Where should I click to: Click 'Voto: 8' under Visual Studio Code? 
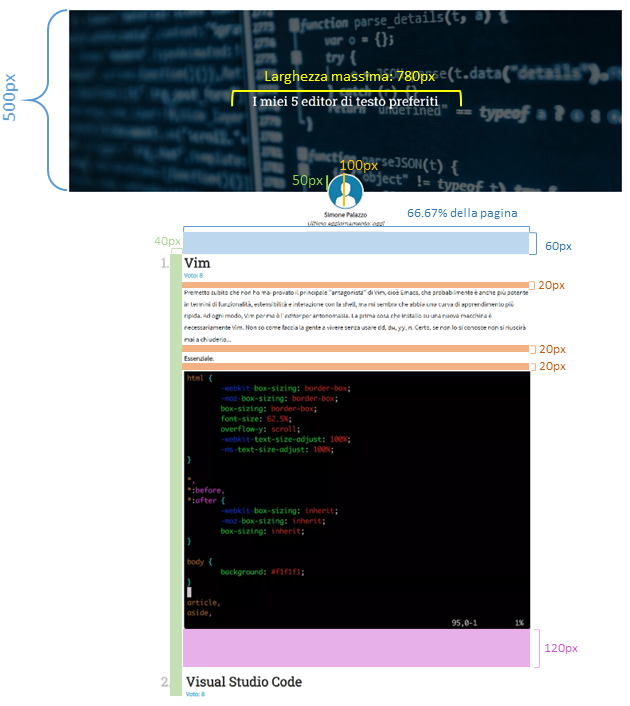coord(195,694)
